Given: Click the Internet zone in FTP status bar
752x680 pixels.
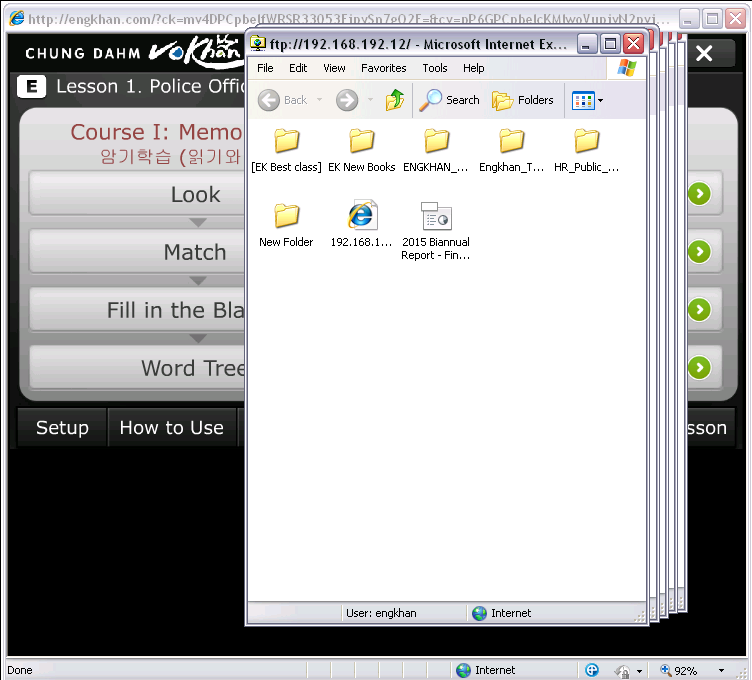Looking at the screenshot, I should pyautogui.click(x=502, y=613).
